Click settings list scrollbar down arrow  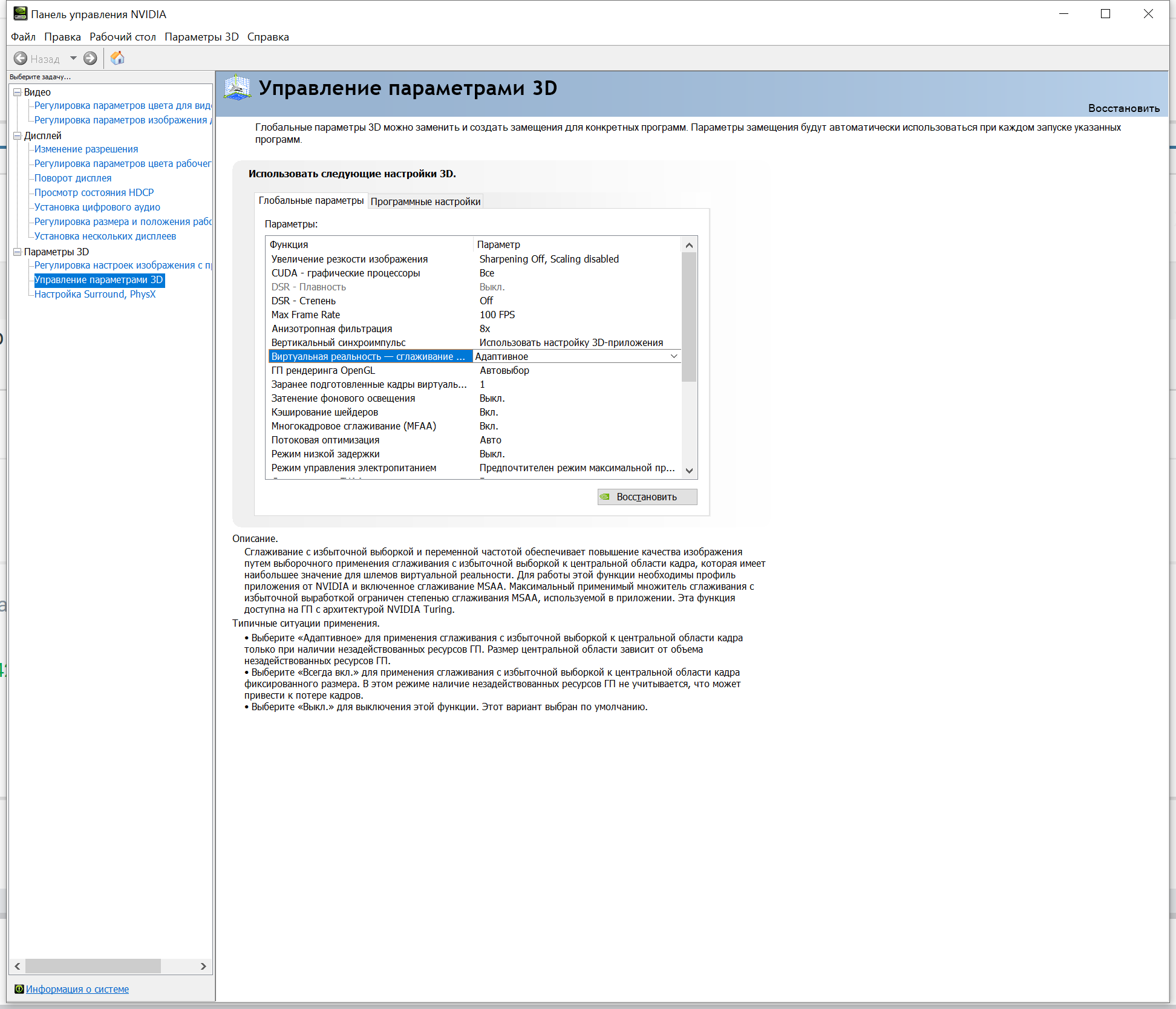[689, 471]
